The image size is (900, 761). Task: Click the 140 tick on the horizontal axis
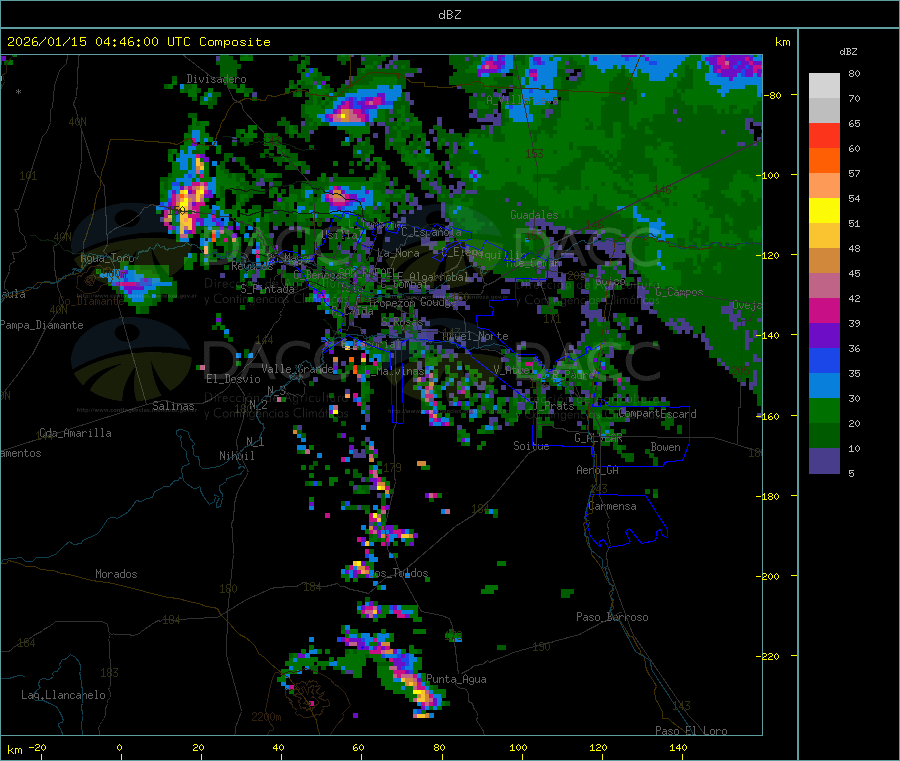(x=678, y=747)
